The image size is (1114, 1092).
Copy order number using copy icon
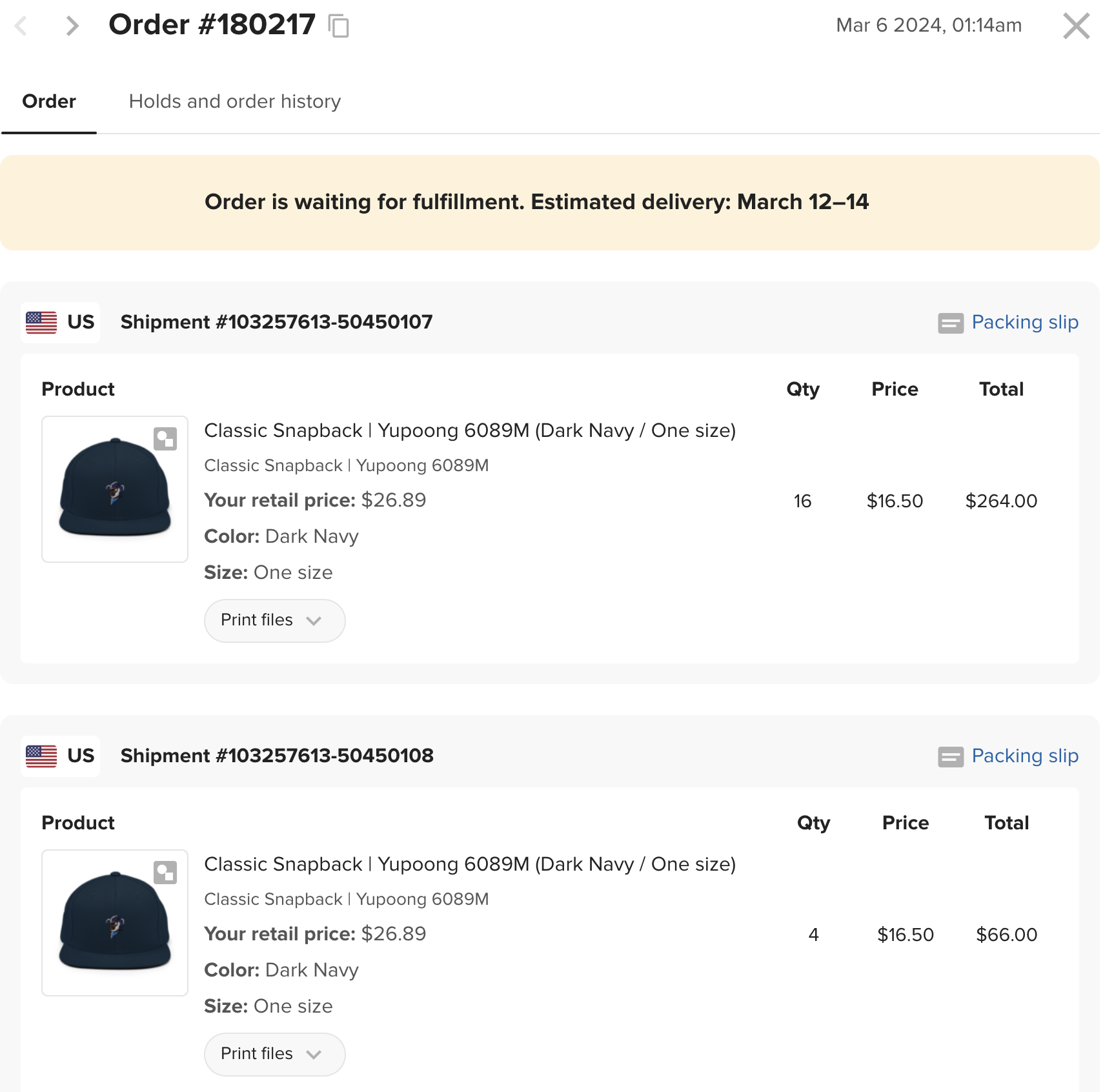coord(339,26)
